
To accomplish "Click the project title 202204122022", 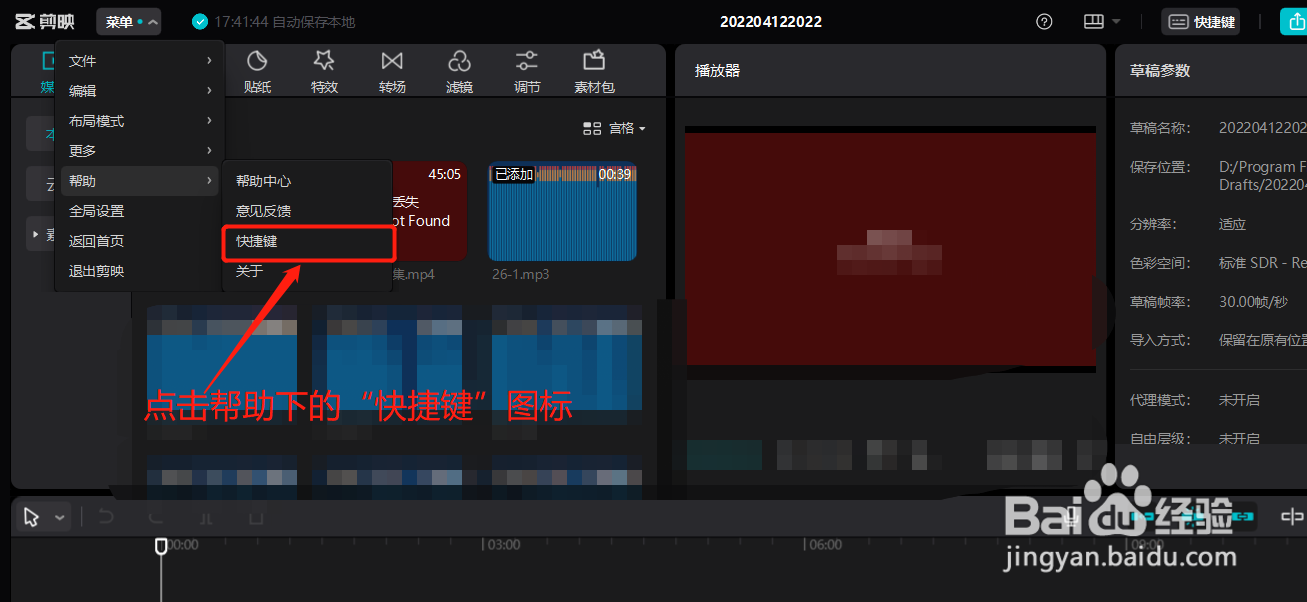I will tap(770, 22).
